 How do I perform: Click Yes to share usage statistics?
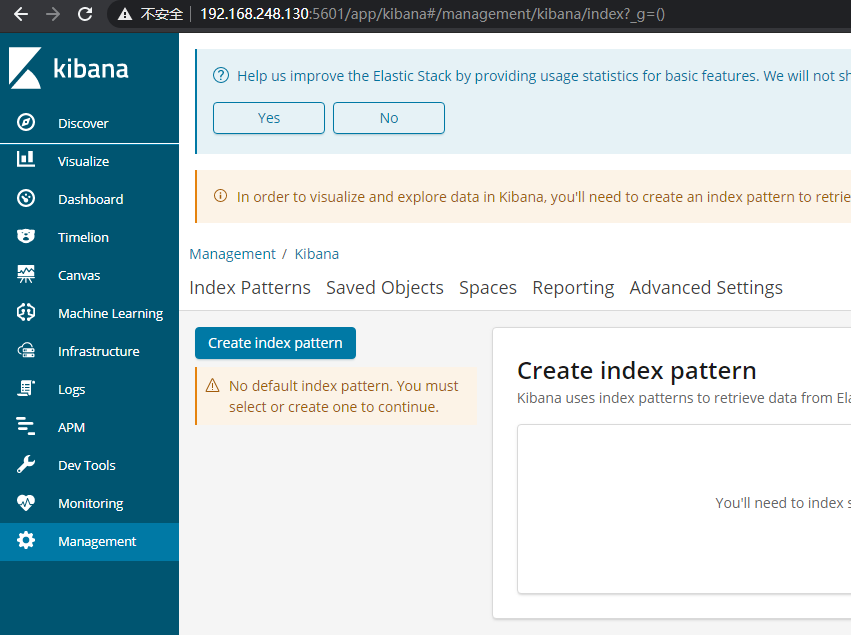pos(269,118)
